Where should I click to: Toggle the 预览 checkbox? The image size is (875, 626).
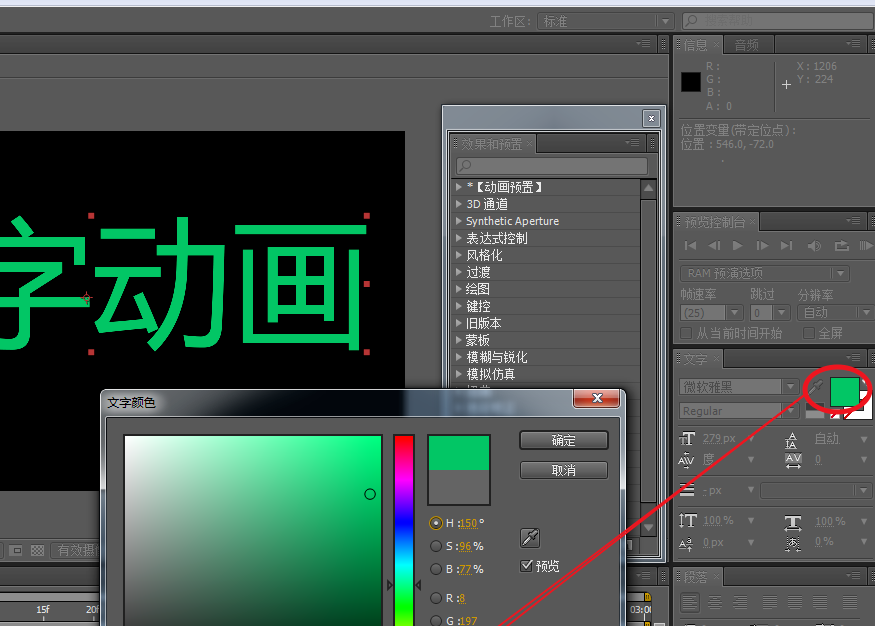tap(526, 566)
